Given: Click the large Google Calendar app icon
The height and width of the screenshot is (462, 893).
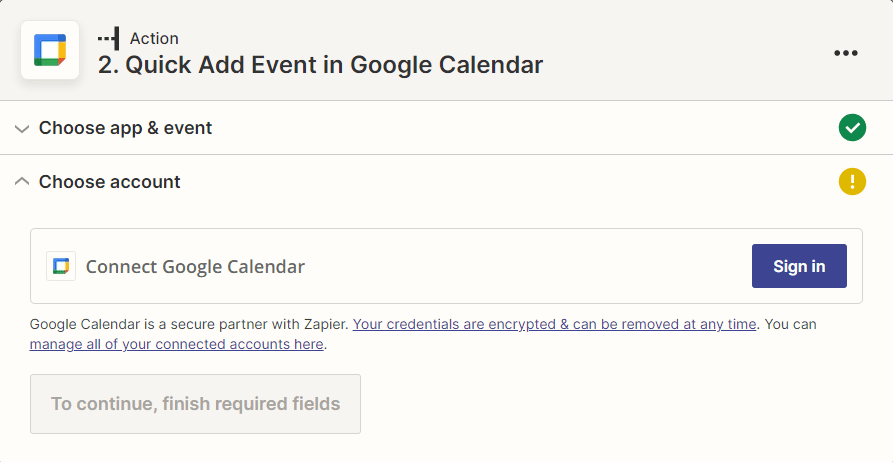Looking at the screenshot, I should pos(50,50).
